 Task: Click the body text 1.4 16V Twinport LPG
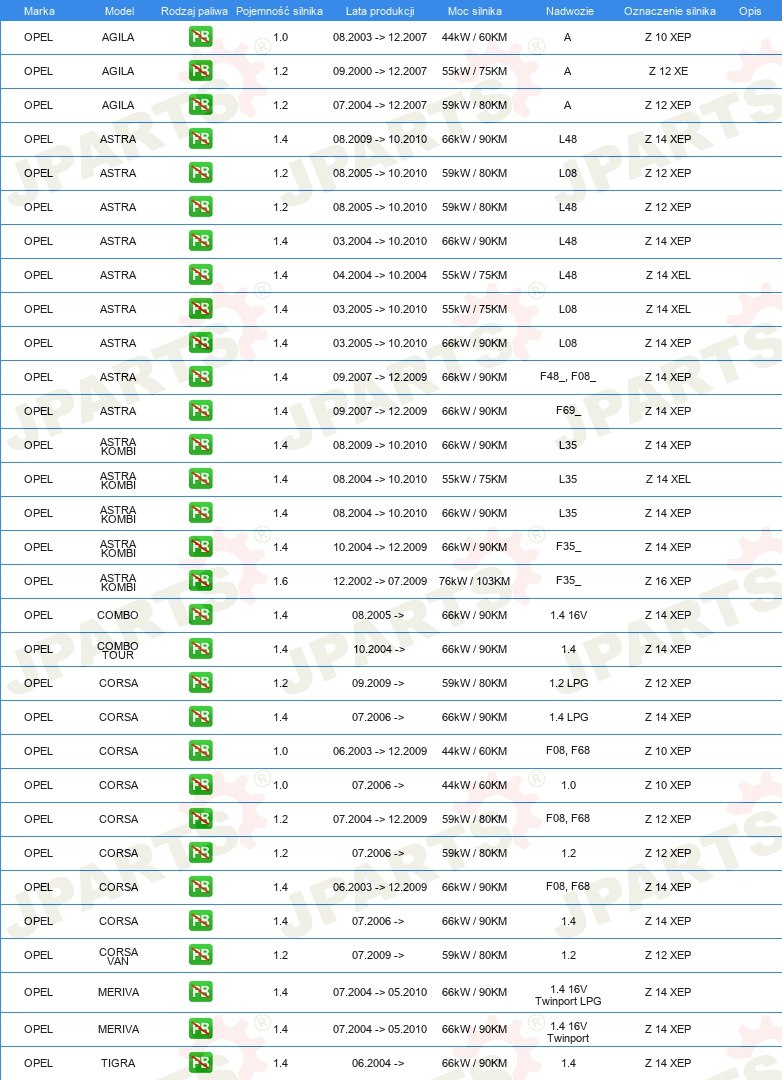[x=568, y=995]
